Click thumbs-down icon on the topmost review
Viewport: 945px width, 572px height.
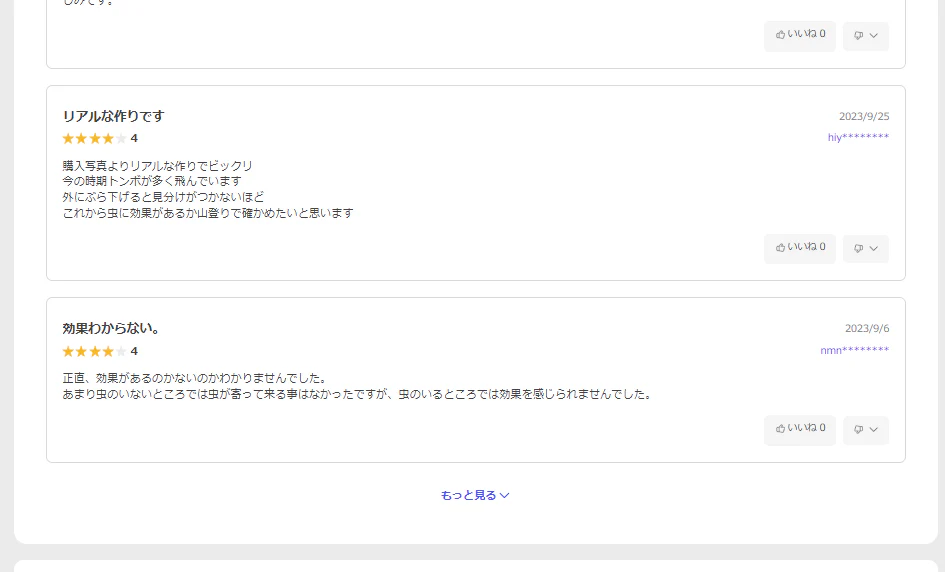point(858,36)
